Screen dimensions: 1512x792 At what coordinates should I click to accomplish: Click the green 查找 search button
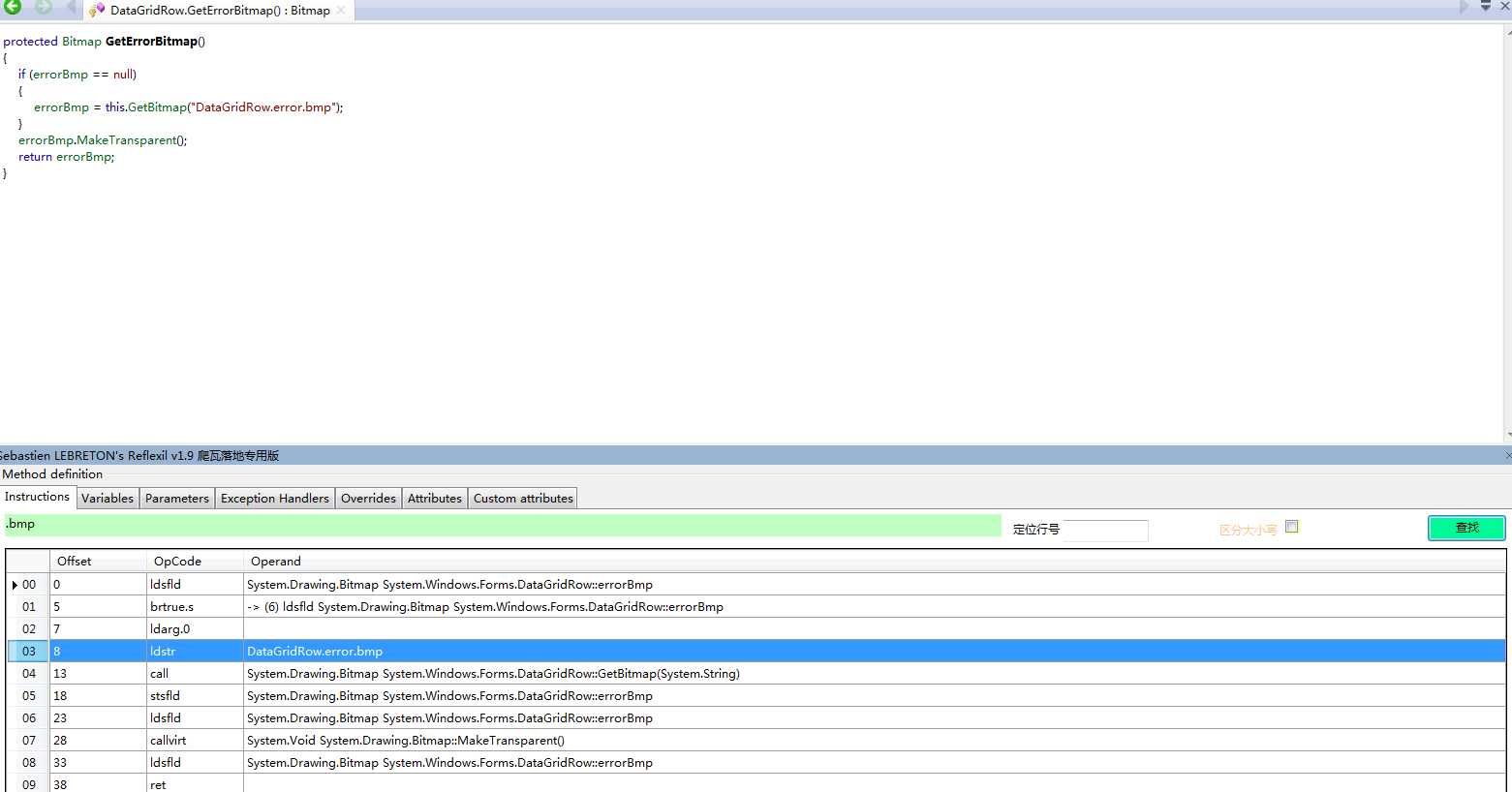1466,528
